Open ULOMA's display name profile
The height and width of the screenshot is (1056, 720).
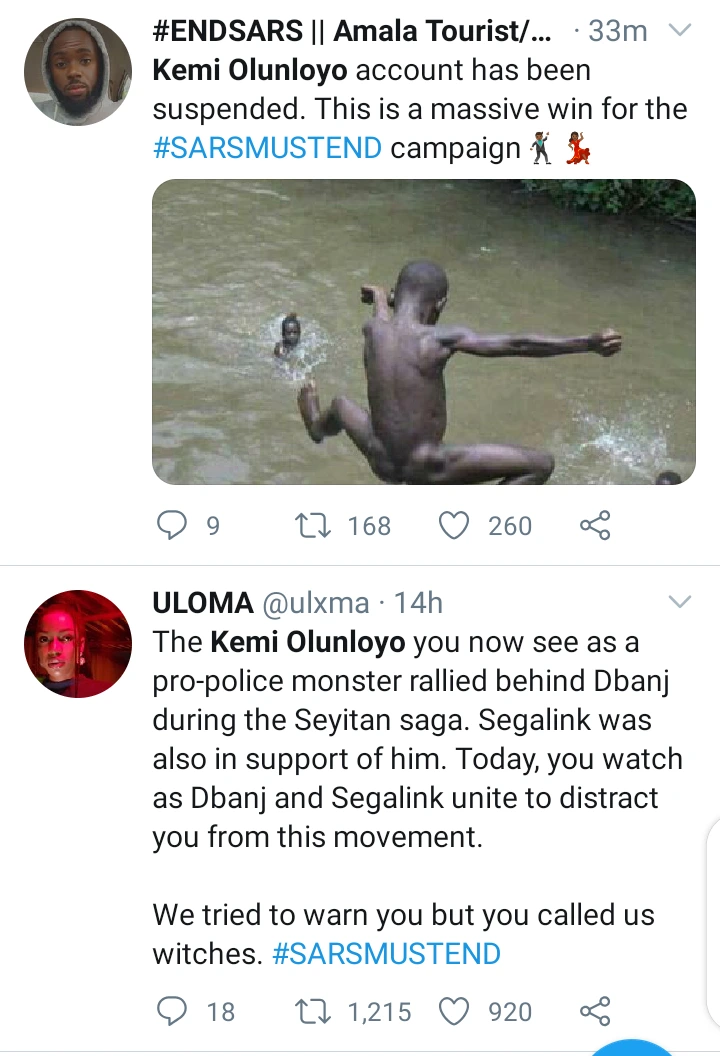click(202, 603)
